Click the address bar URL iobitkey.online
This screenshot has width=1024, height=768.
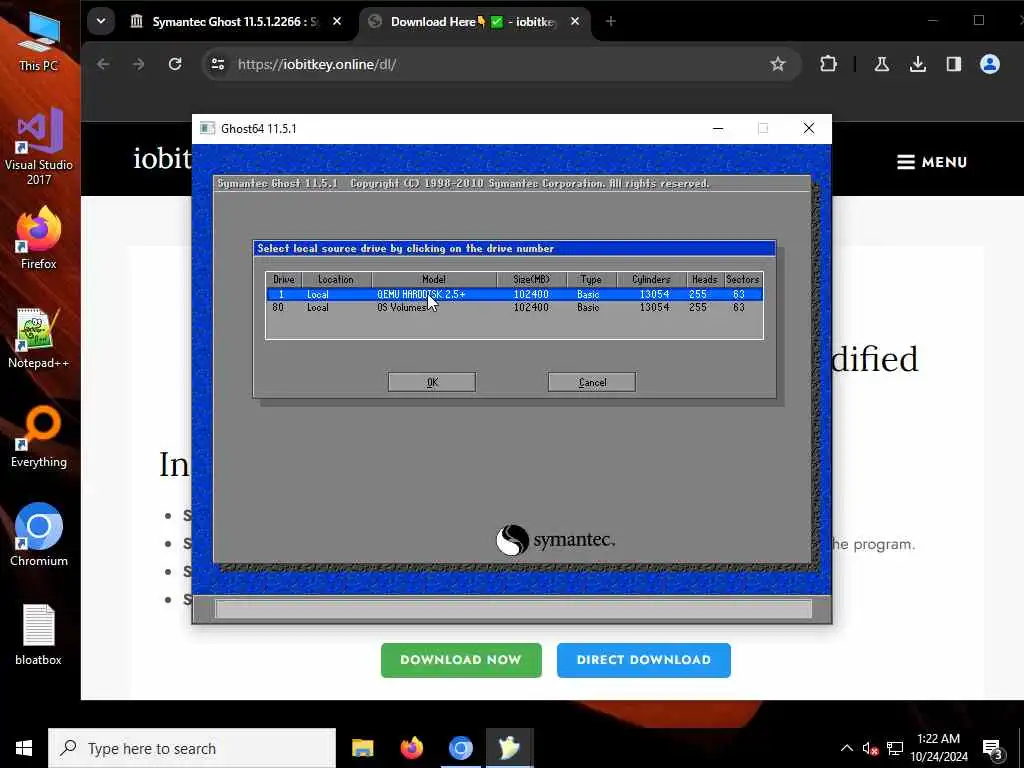click(x=317, y=64)
